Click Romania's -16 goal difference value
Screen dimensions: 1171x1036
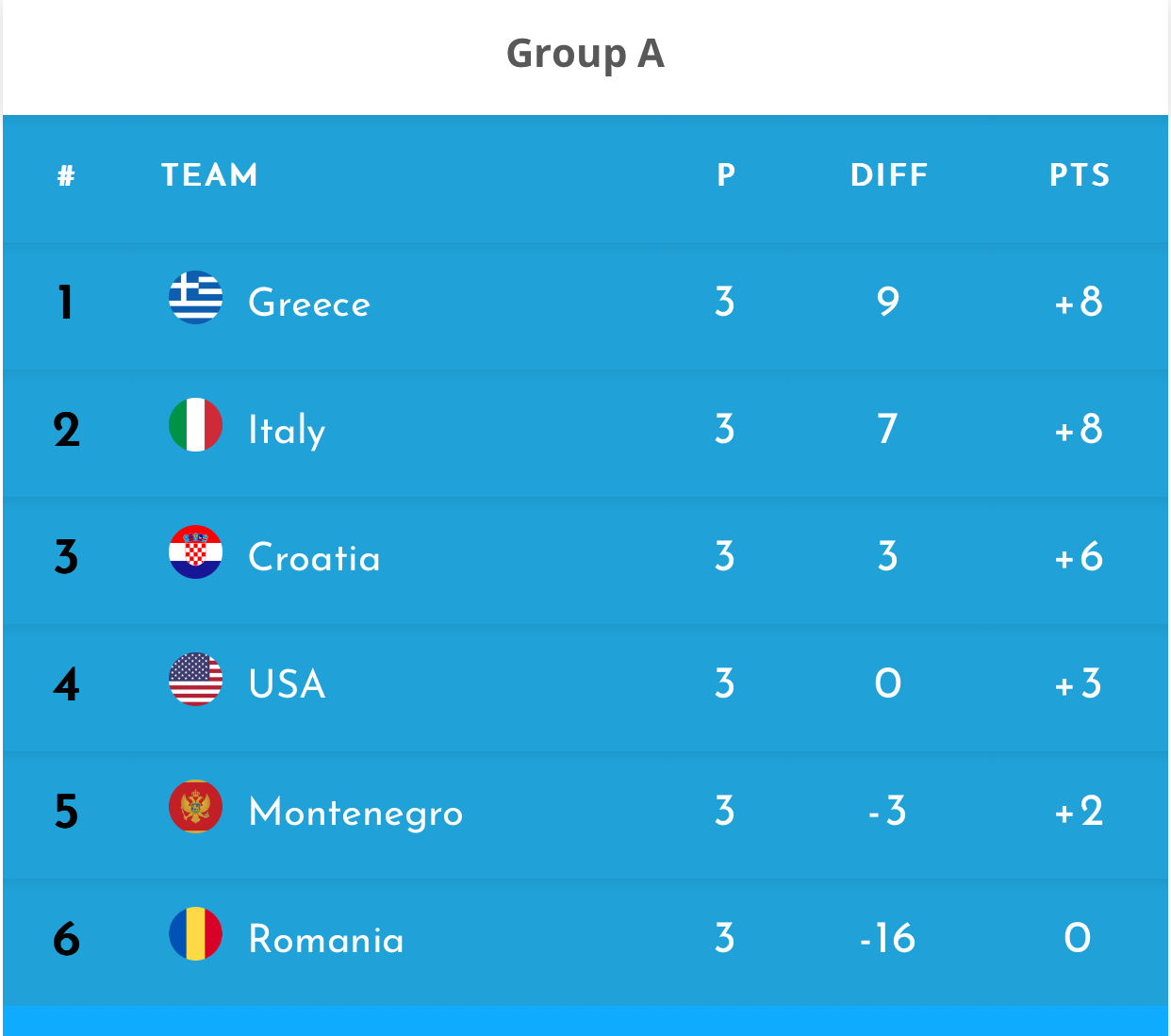pos(887,939)
